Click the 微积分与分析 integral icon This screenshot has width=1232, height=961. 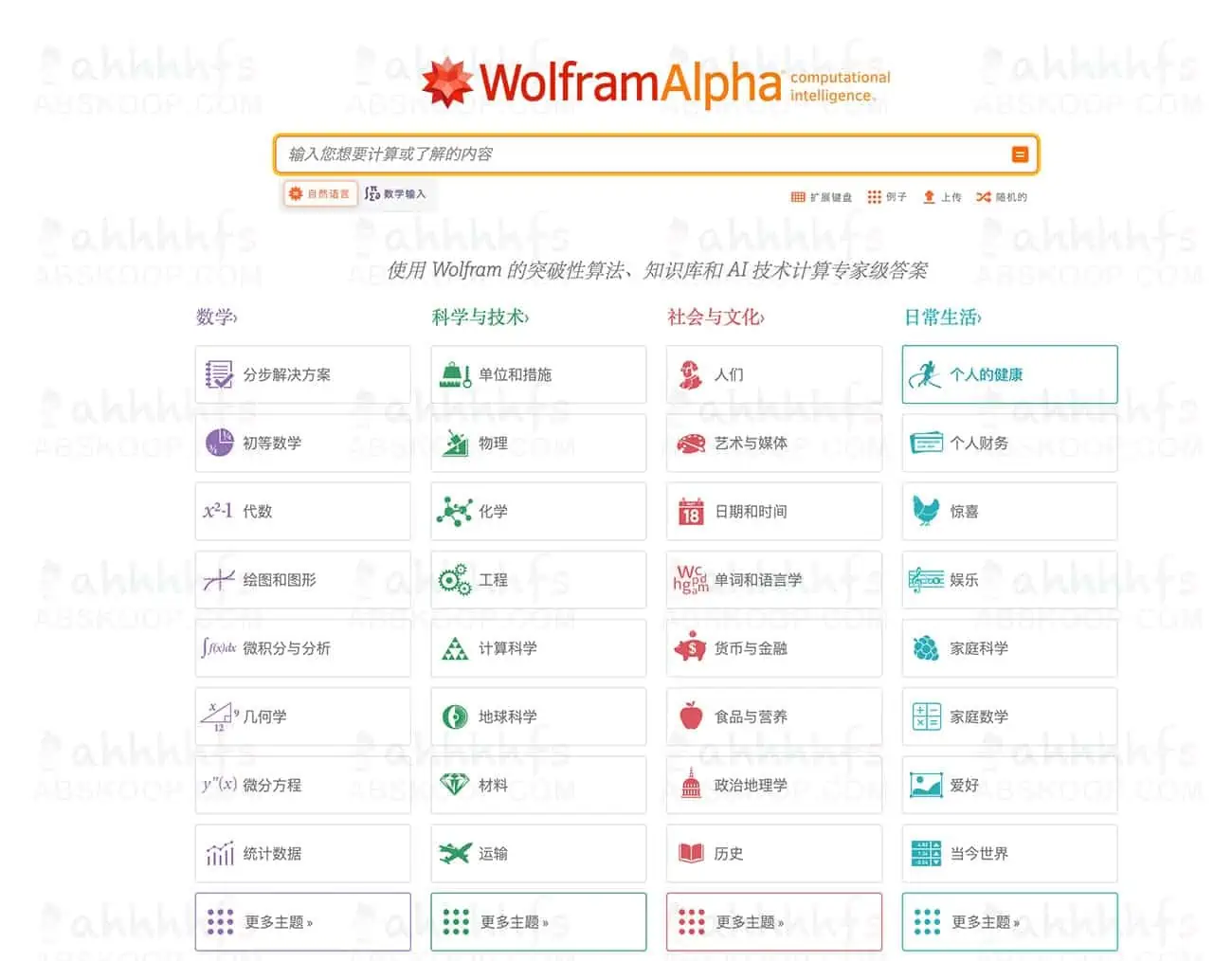click(x=218, y=647)
